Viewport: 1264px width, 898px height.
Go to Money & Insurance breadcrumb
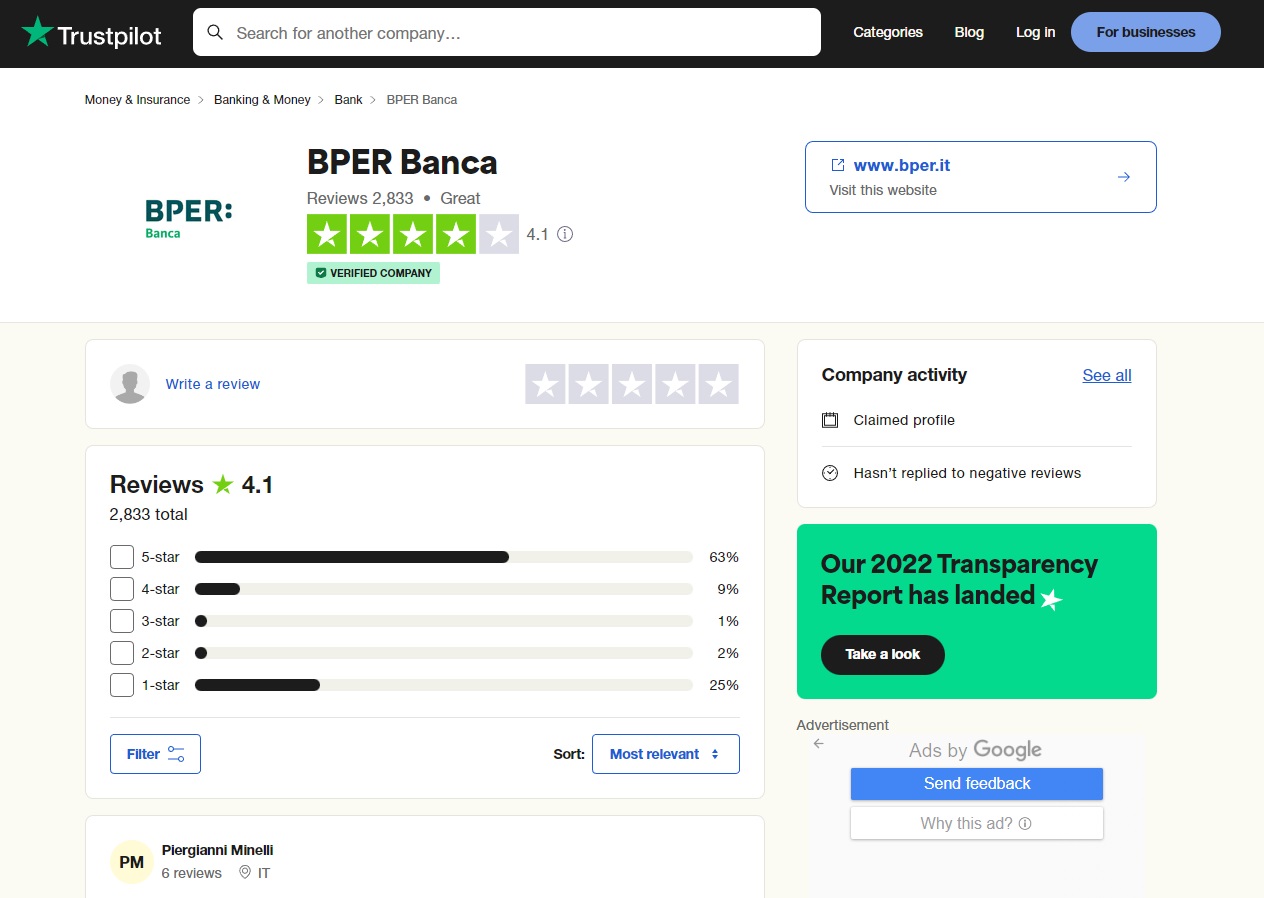(137, 100)
